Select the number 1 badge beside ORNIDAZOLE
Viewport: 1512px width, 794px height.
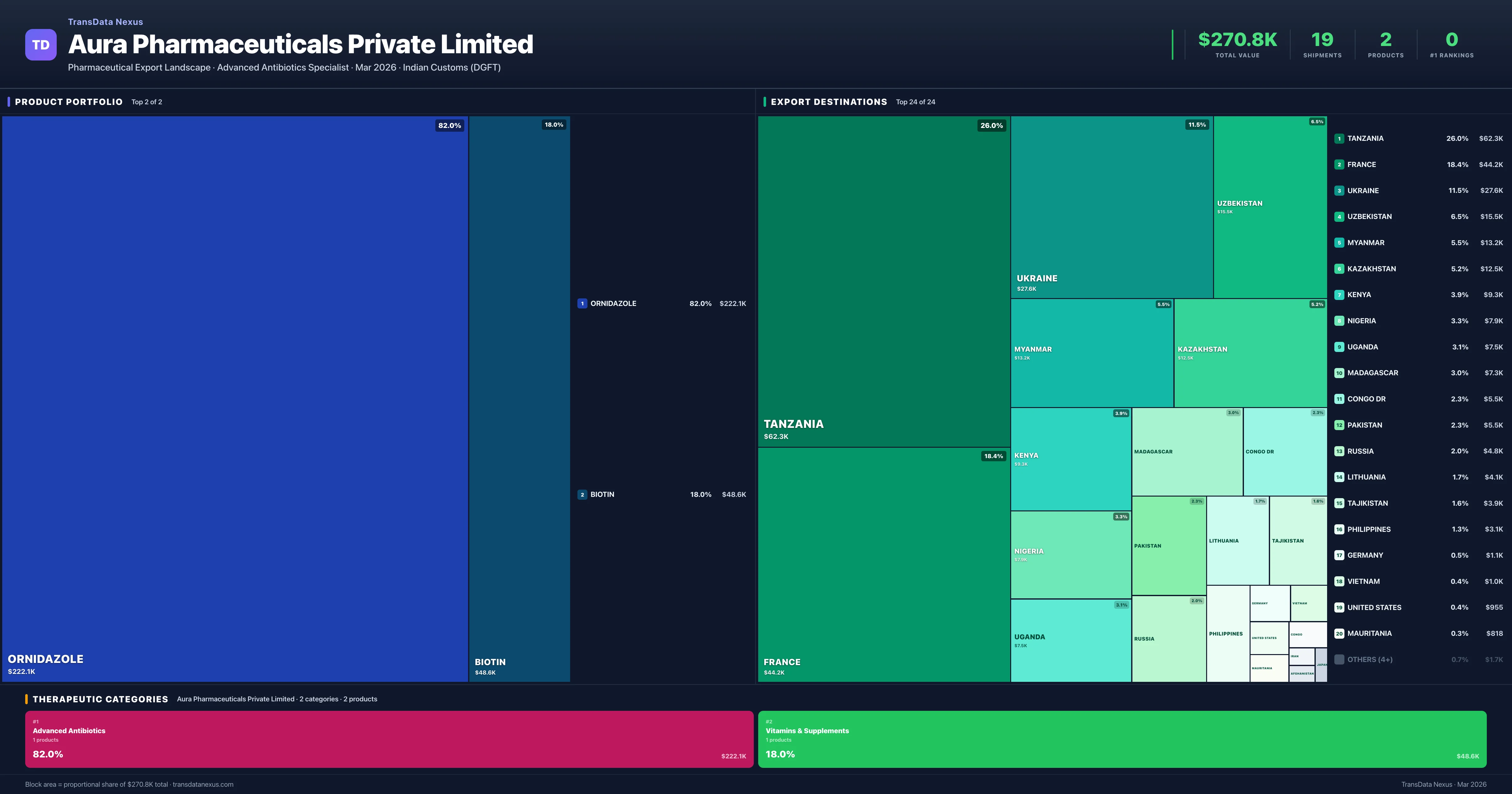[x=582, y=304]
